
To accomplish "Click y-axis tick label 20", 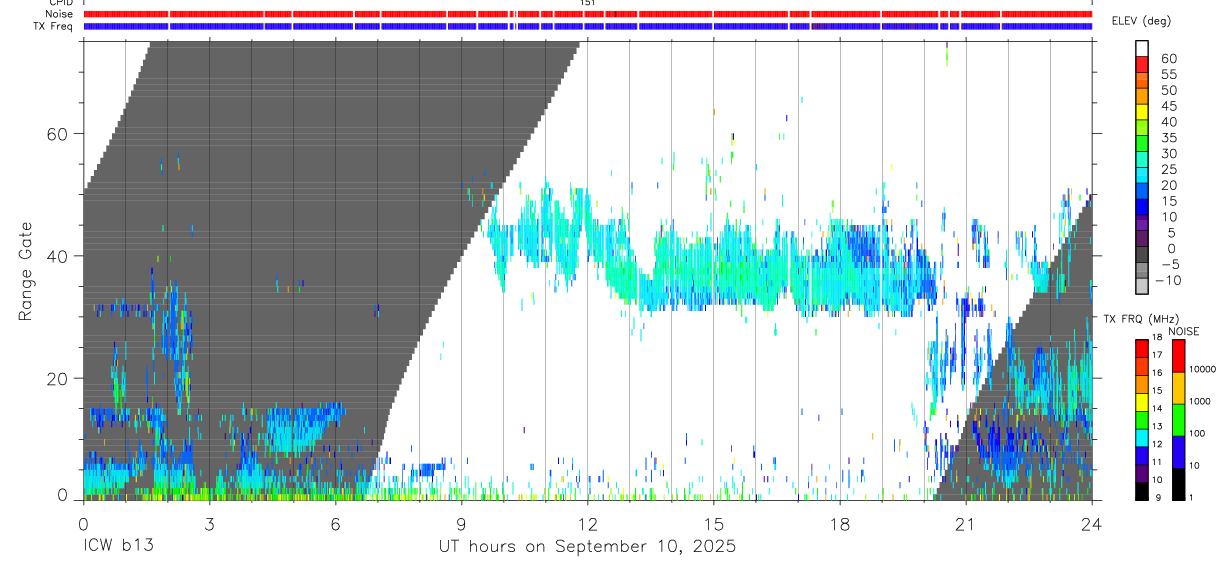I will point(56,378).
